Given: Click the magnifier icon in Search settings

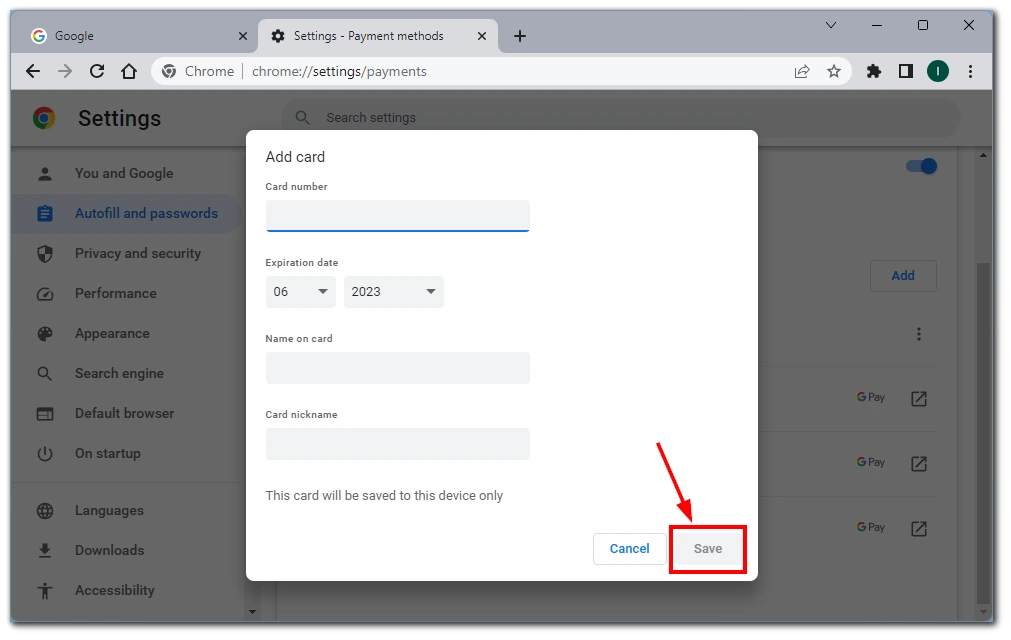Looking at the screenshot, I should [302, 118].
